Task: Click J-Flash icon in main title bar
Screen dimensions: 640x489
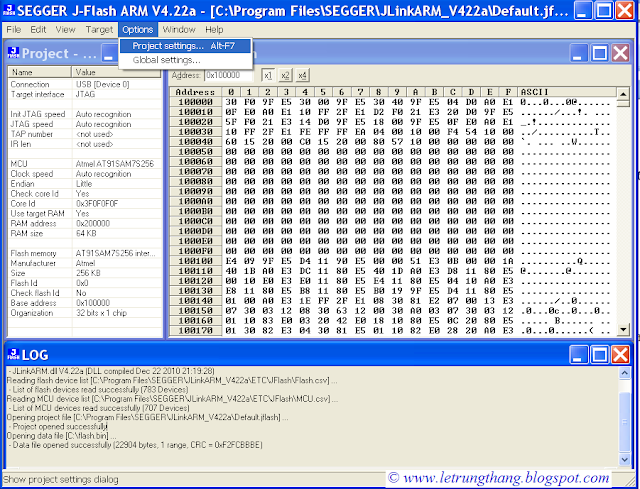Action: [8, 10]
